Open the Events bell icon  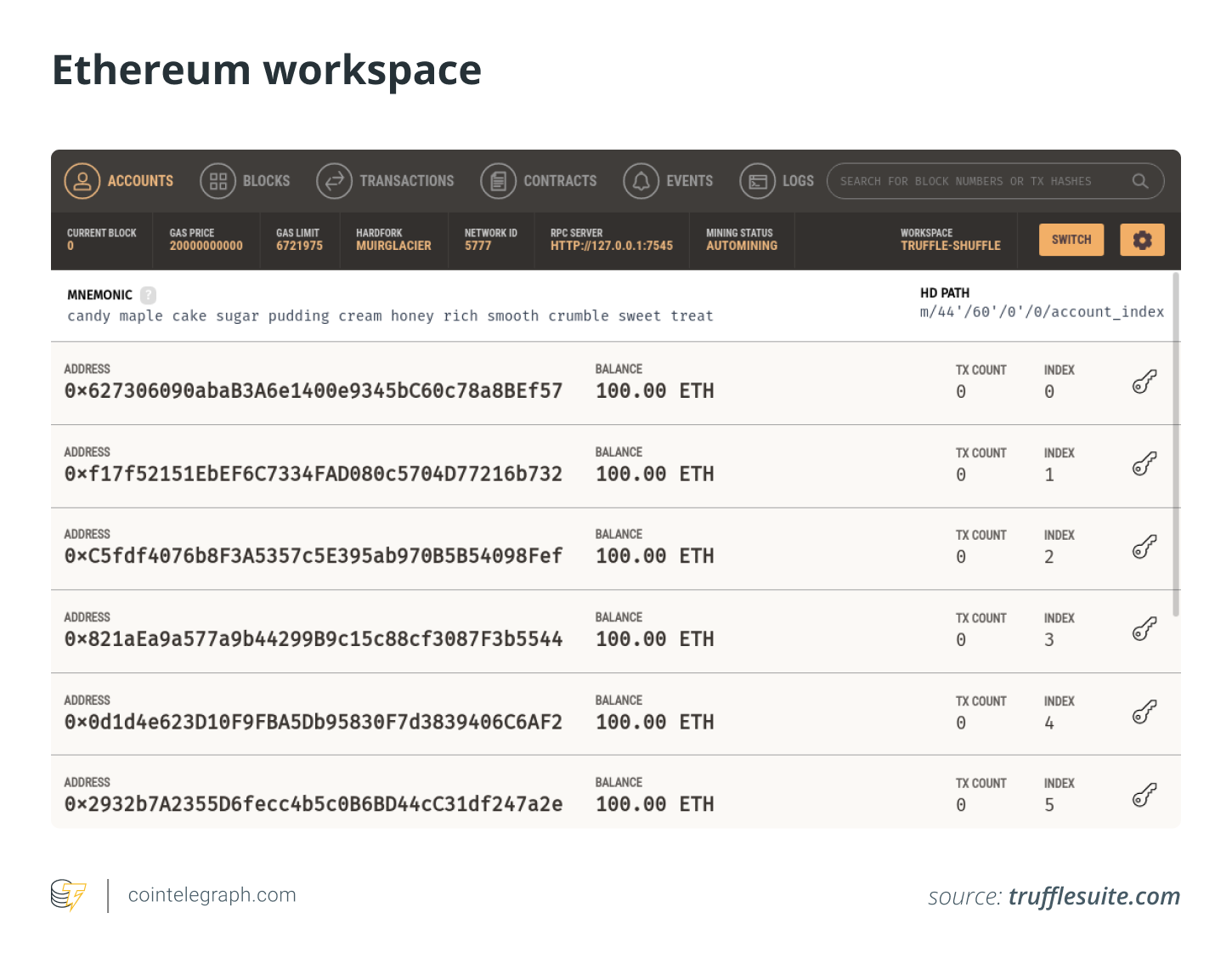(x=641, y=180)
